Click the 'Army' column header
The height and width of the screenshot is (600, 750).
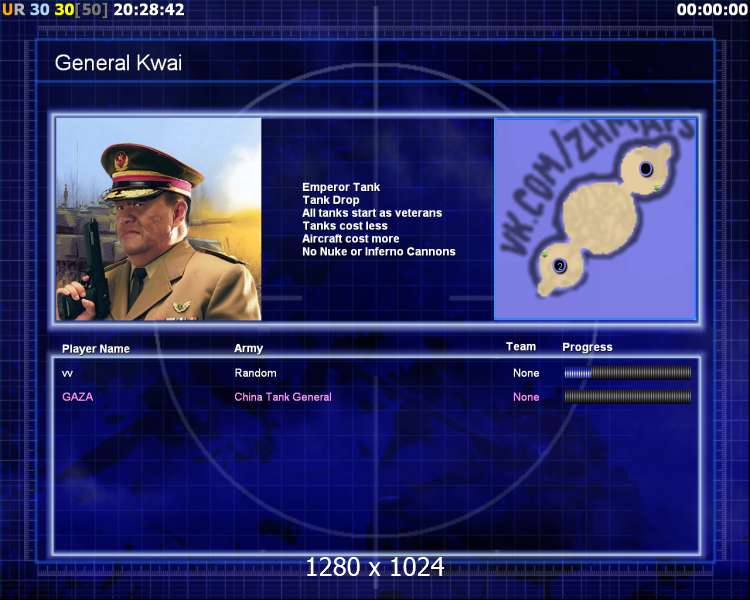point(248,348)
